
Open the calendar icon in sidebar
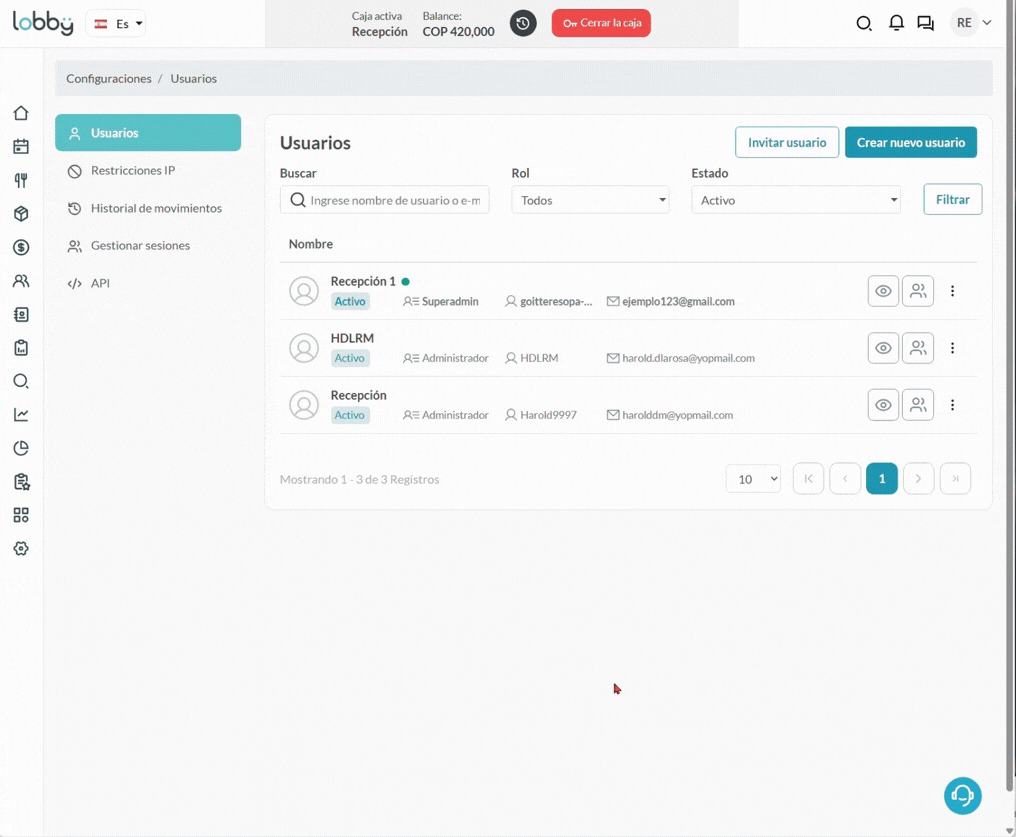(x=21, y=147)
